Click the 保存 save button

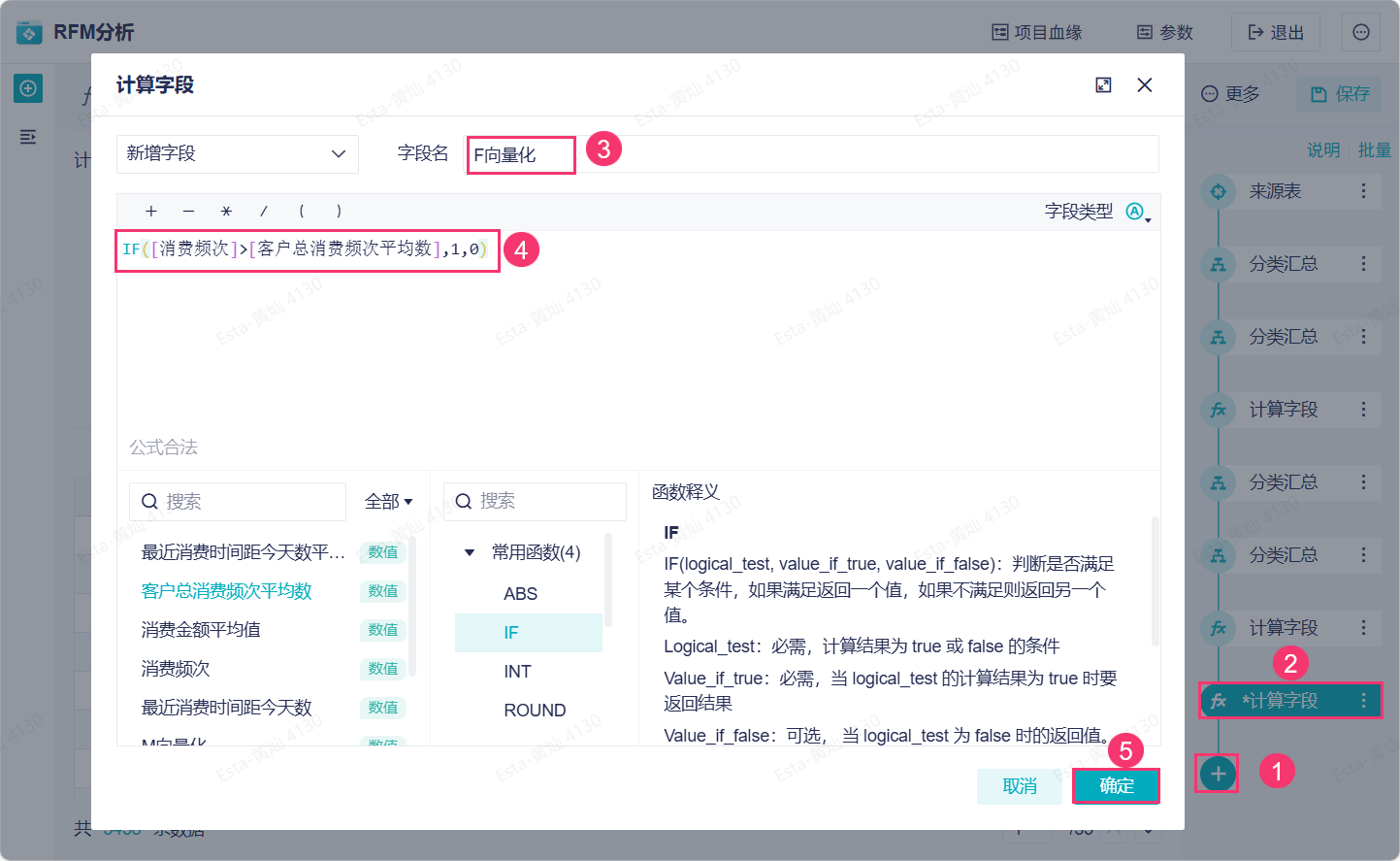pyautogui.click(x=1340, y=94)
